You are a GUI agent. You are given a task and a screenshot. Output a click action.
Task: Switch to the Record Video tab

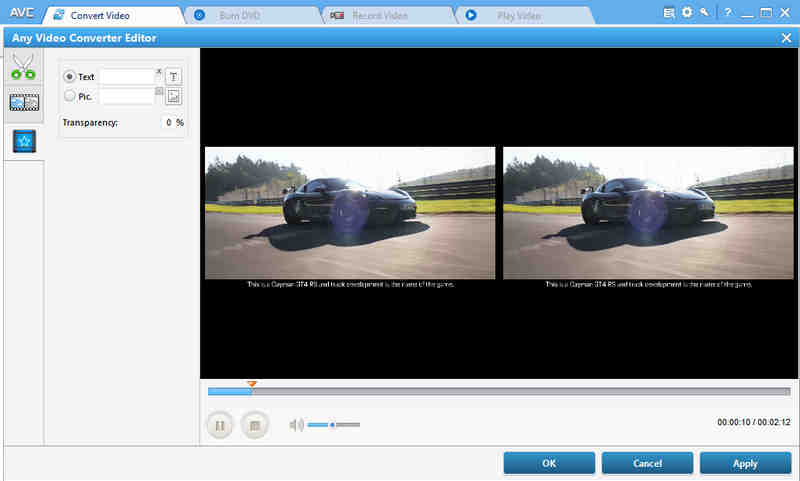coord(389,15)
